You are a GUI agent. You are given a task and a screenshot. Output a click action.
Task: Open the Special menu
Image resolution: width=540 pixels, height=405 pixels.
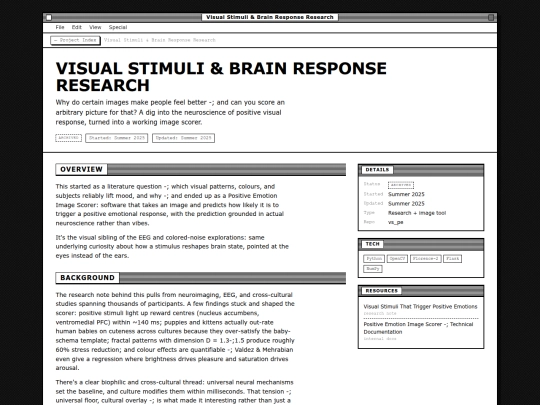click(x=118, y=27)
